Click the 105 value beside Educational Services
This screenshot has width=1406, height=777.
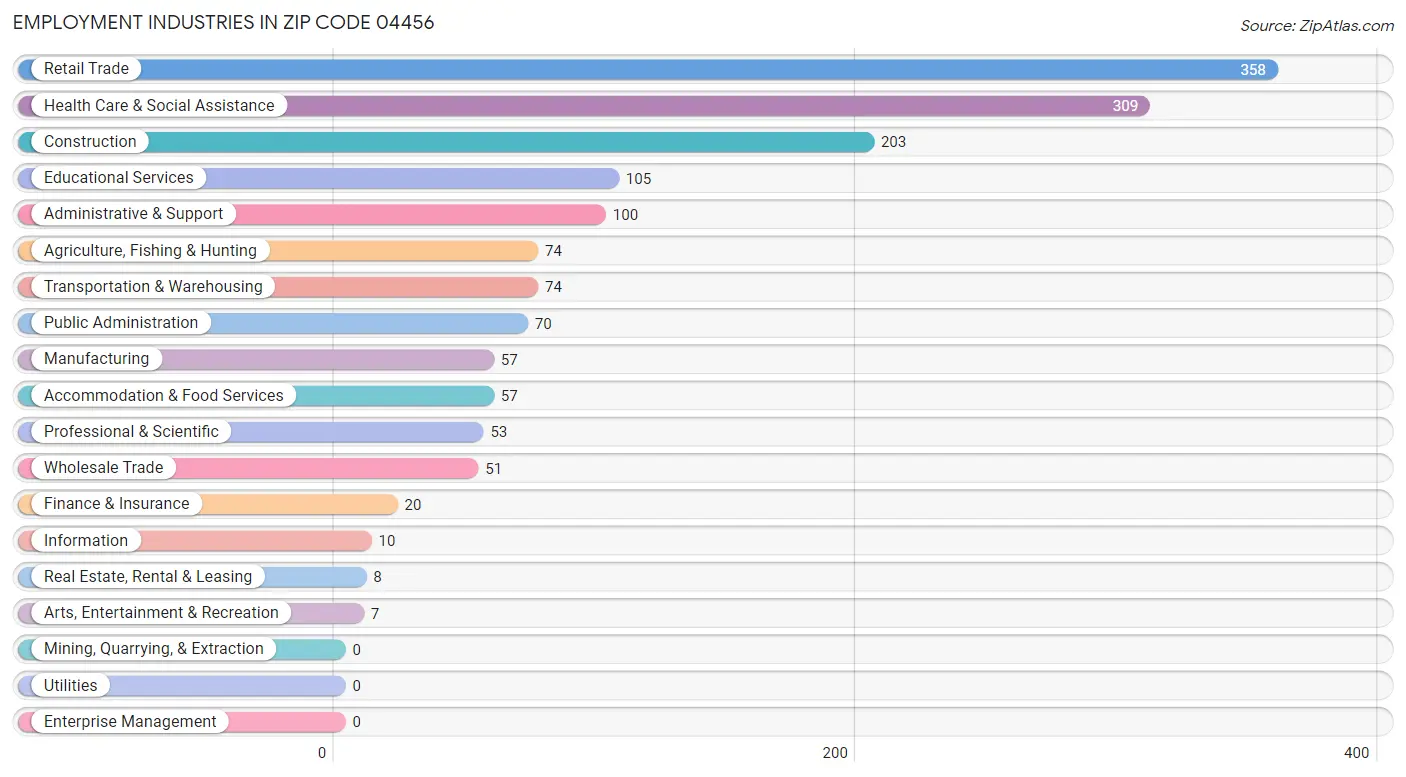[x=638, y=179]
